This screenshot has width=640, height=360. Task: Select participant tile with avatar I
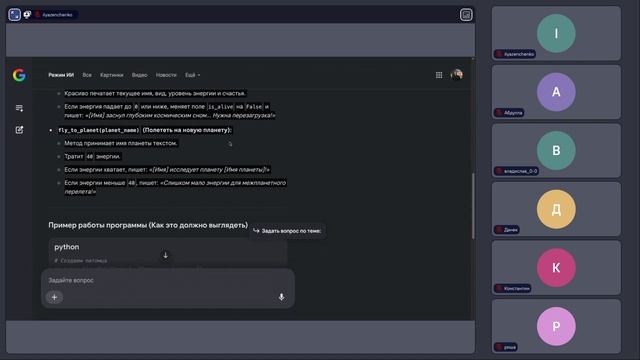[556, 33]
